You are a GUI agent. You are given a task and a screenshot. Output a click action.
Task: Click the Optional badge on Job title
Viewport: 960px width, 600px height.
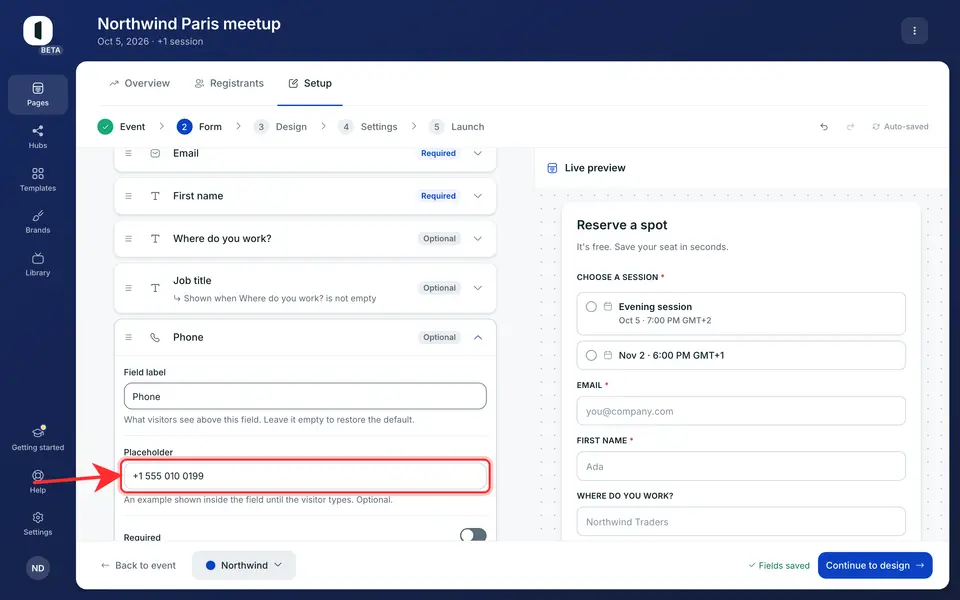pyautogui.click(x=440, y=288)
